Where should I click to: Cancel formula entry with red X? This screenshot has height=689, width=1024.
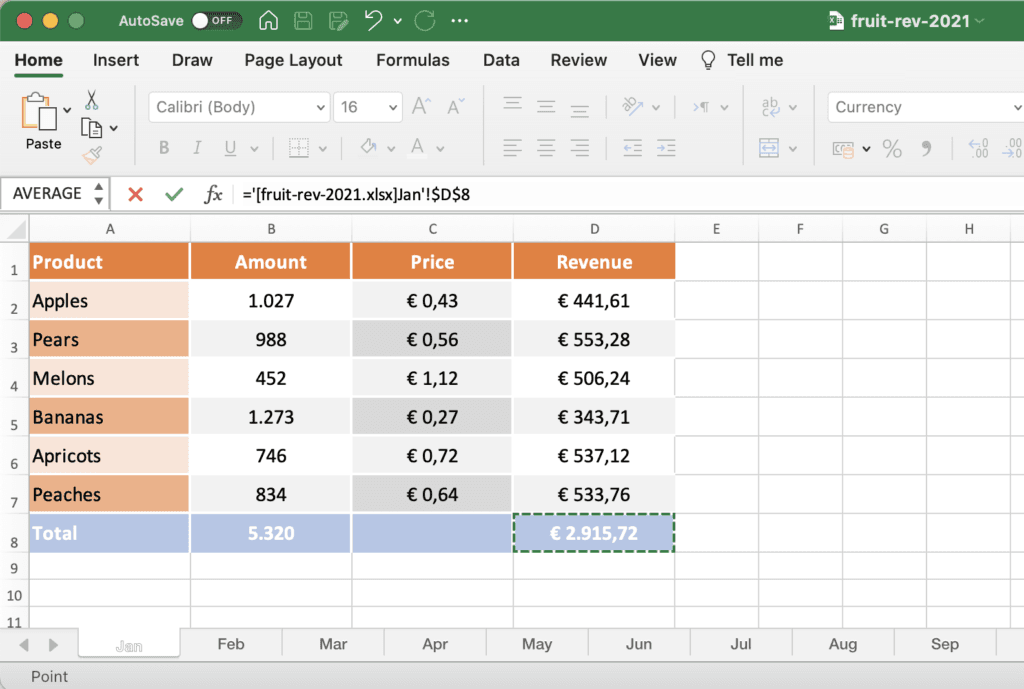click(136, 194)
